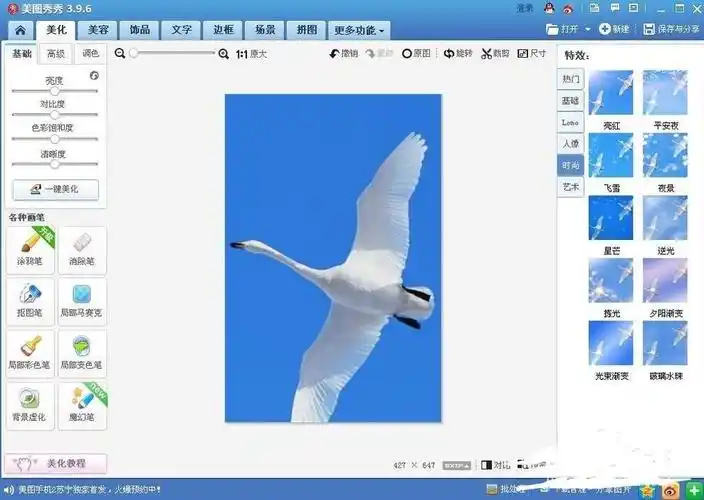Select the 局部变色笔 color change brush
This screenshot has height=500, width=704.
tap(82, 354)
